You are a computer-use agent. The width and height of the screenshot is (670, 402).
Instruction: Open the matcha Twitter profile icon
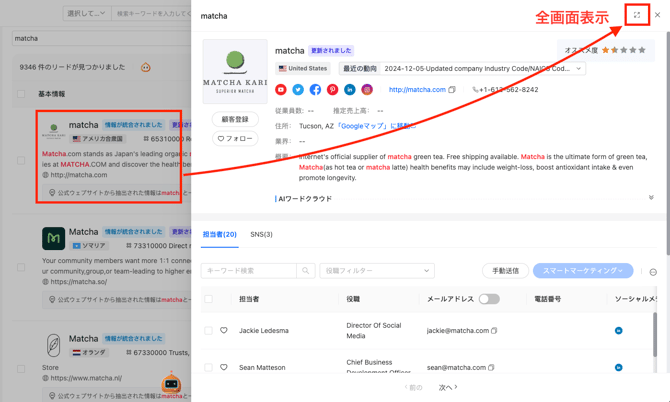coord(298,89)
